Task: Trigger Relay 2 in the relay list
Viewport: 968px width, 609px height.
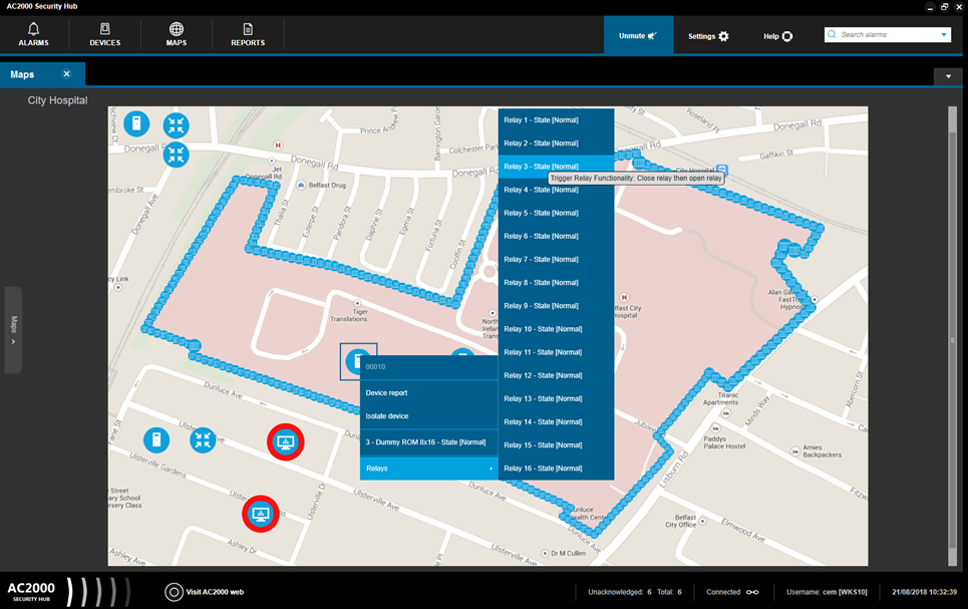Action: [x=556, y=143]
